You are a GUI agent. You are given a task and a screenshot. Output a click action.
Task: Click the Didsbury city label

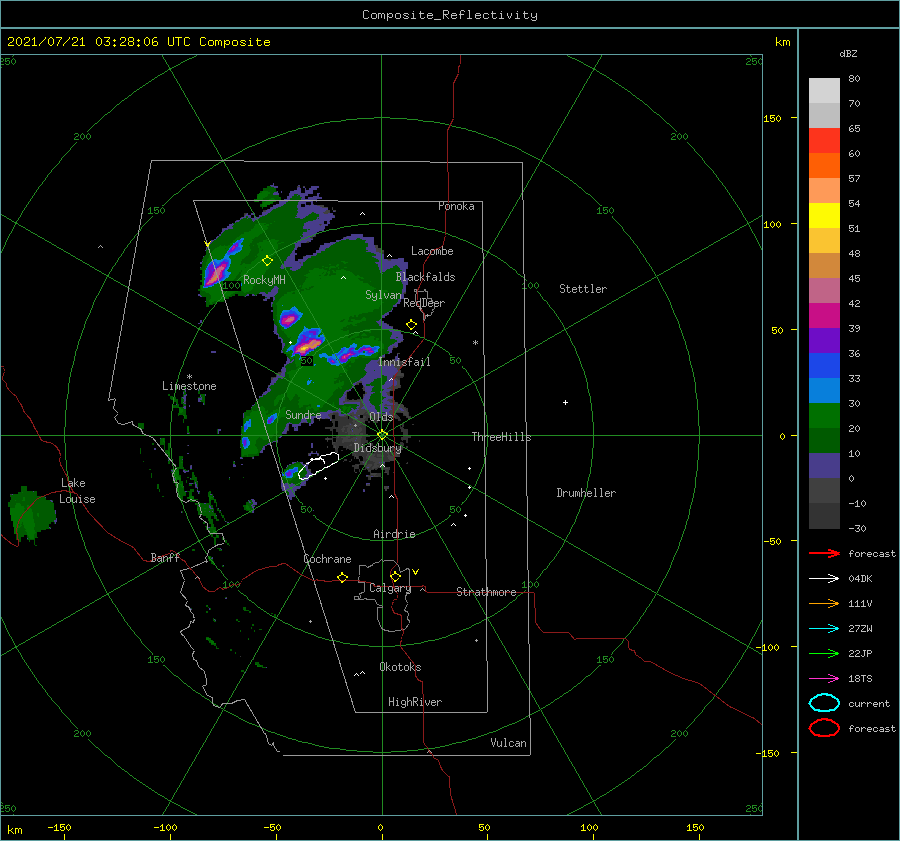click(378, 448)
